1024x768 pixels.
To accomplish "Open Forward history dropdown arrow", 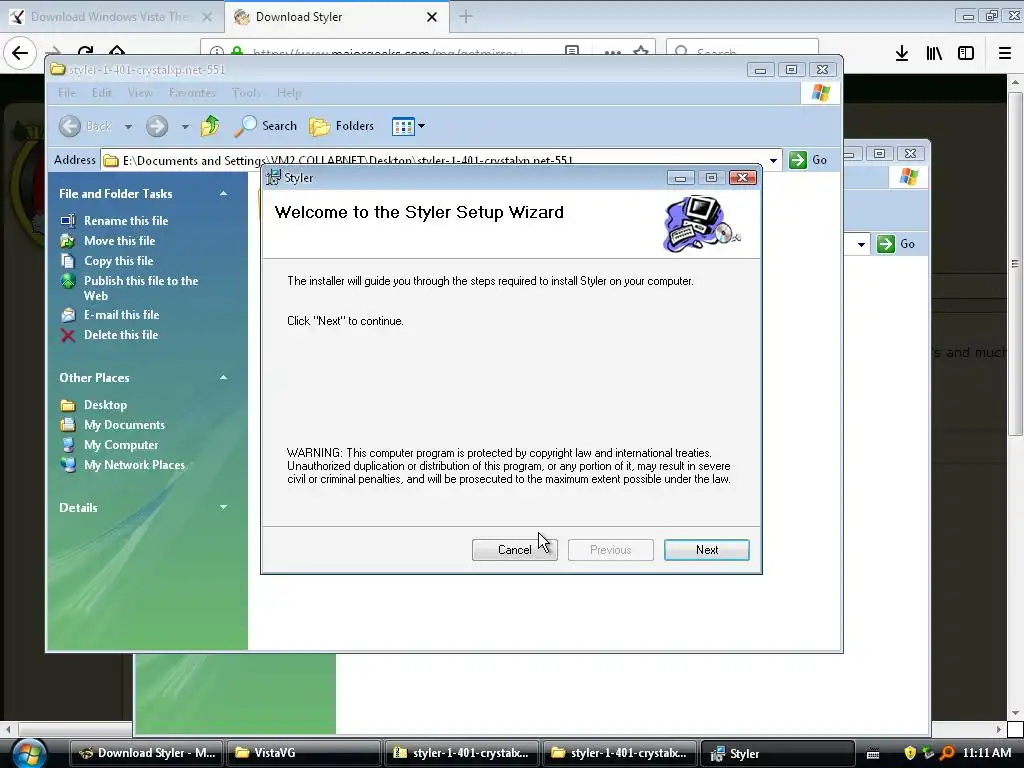I will [185, 126].
